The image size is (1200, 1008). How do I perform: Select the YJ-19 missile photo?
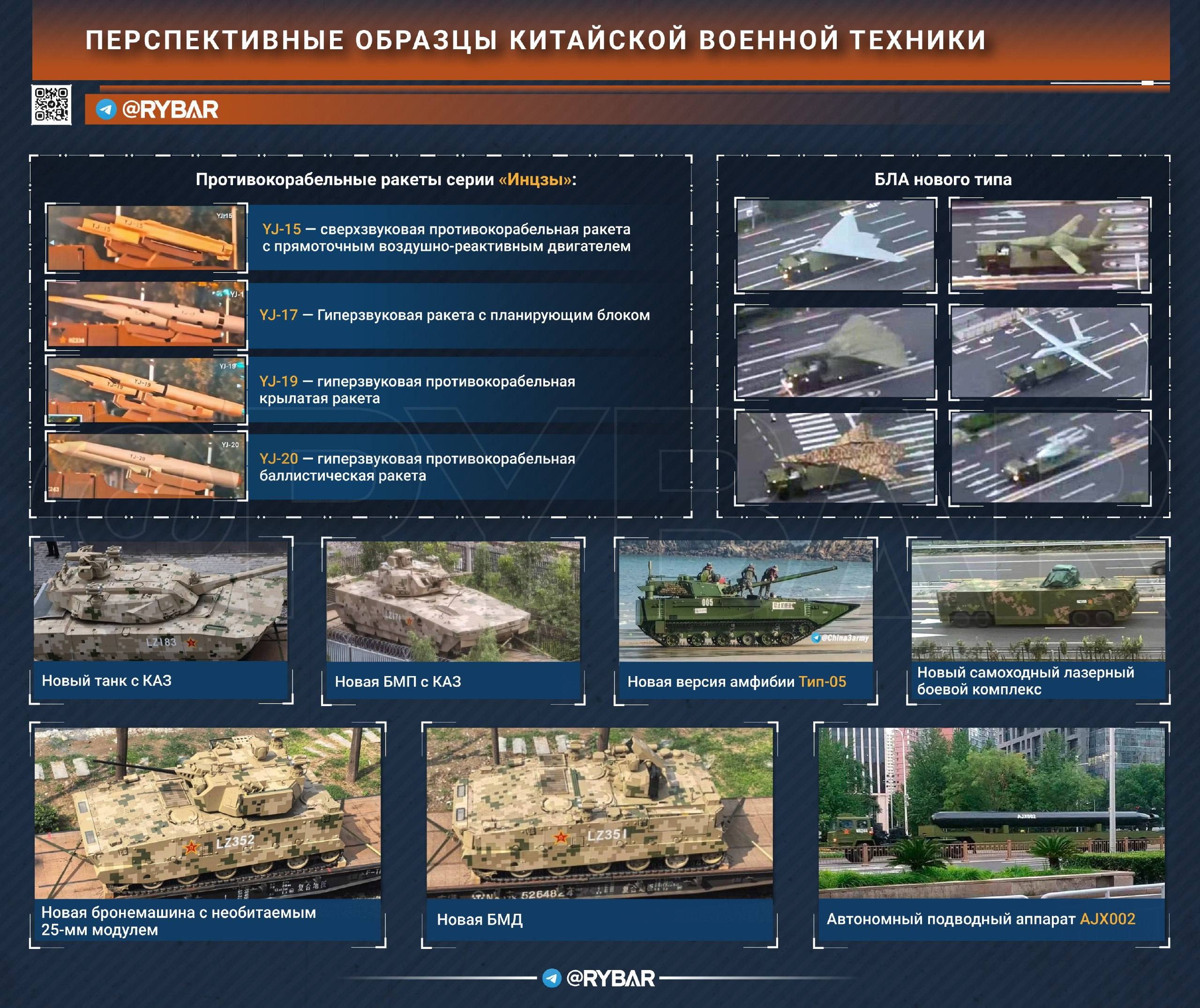(146, 390)
